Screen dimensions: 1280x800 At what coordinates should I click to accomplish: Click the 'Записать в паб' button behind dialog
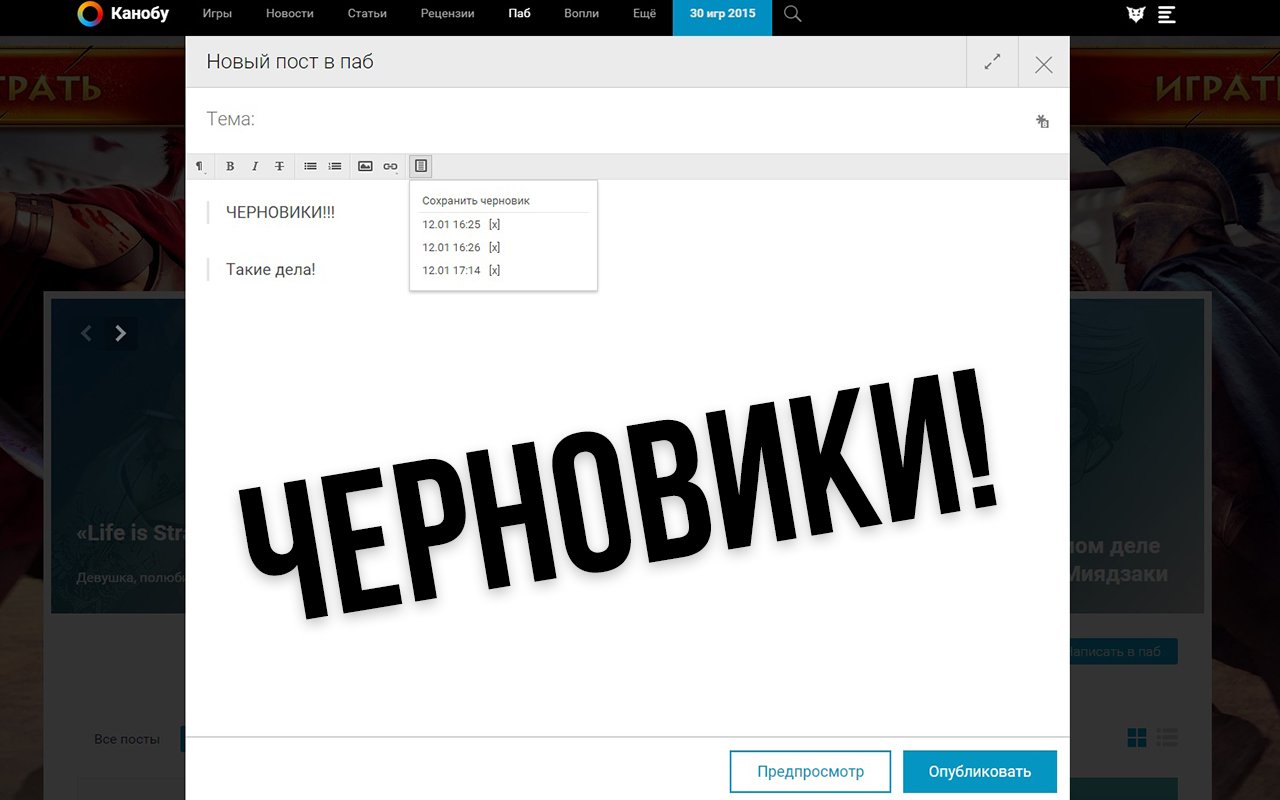click(1124, 651)
